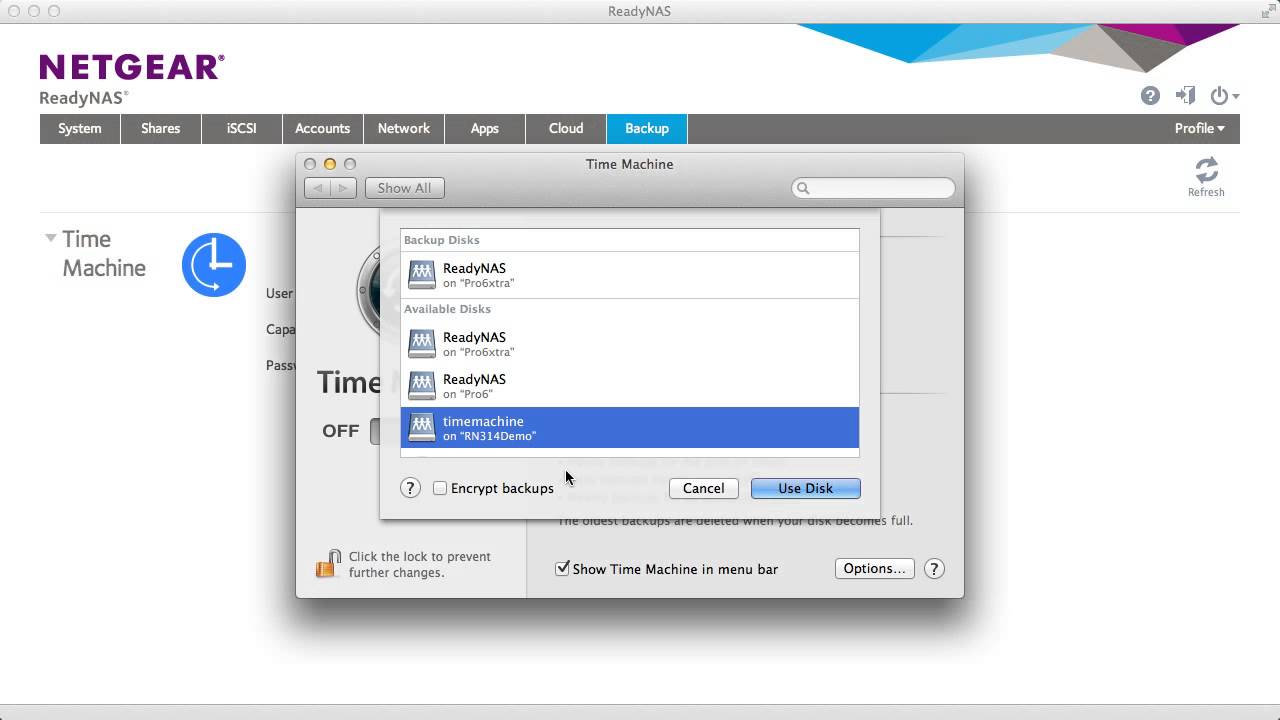Enable the Encrypt backups checkbox

pos(440,488)
